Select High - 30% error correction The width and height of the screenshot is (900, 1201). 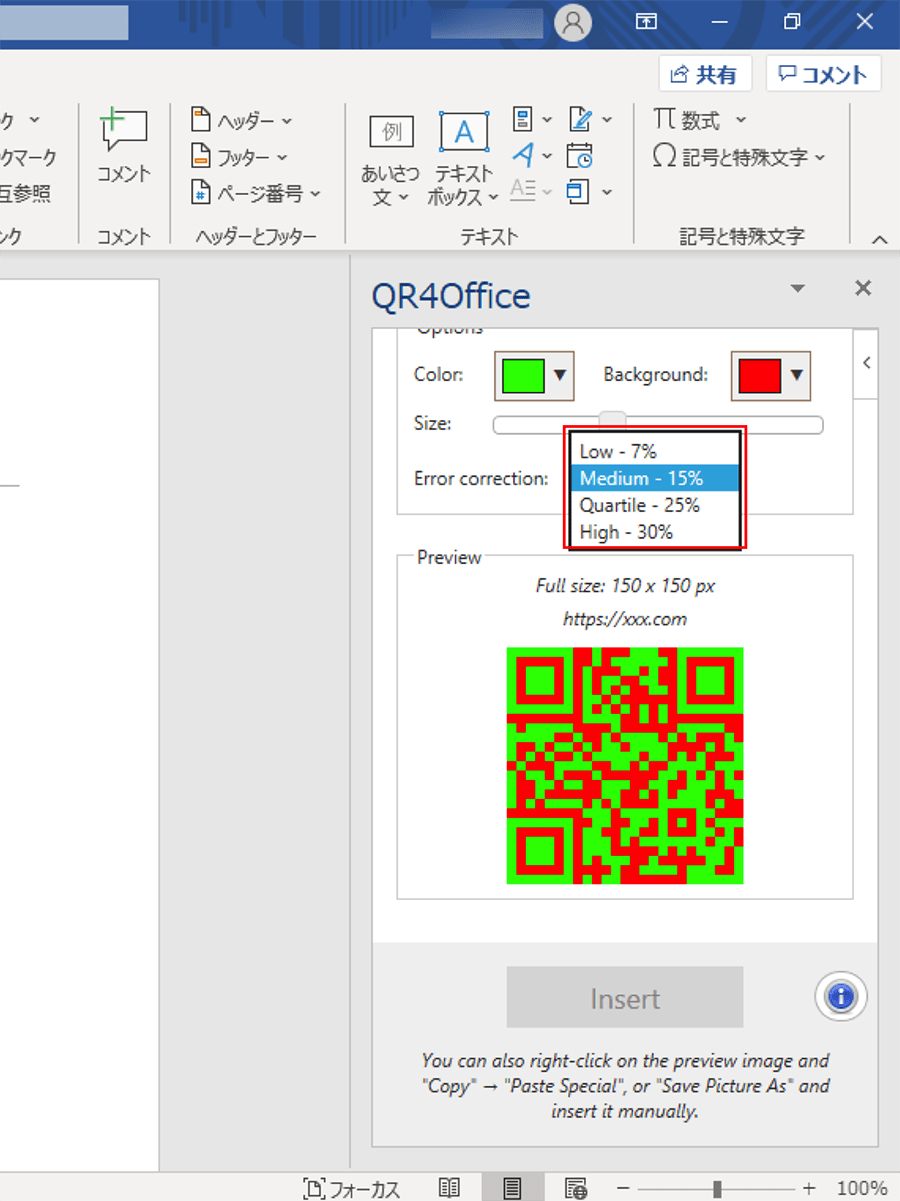654,532
